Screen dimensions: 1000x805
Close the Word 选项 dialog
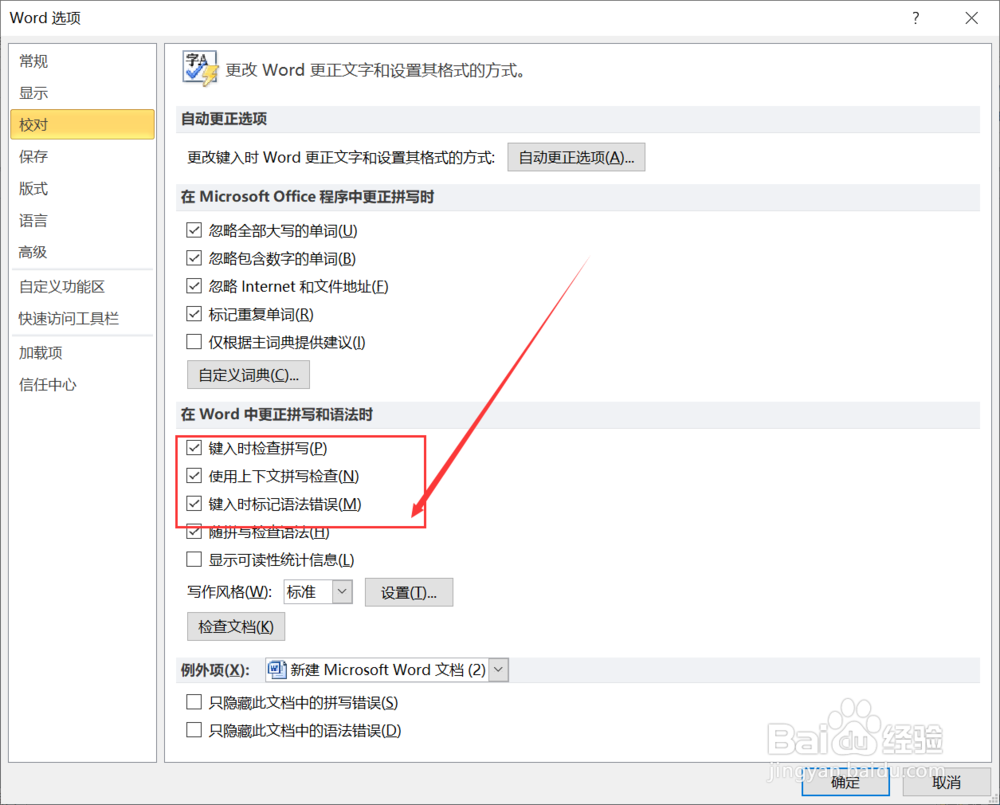pos(971,18)
